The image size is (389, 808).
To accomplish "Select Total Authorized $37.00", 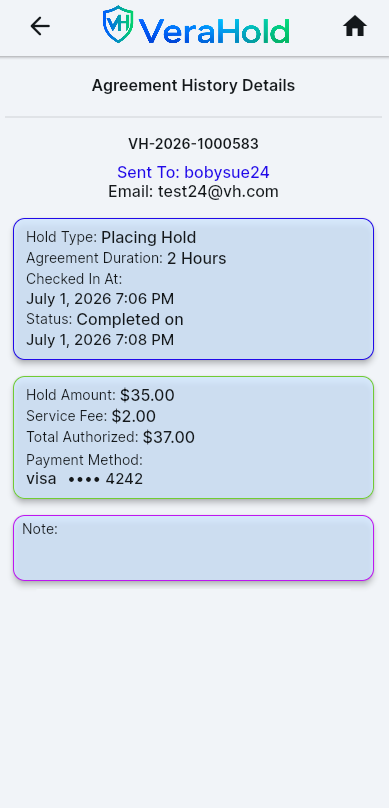I will point(110,437).
